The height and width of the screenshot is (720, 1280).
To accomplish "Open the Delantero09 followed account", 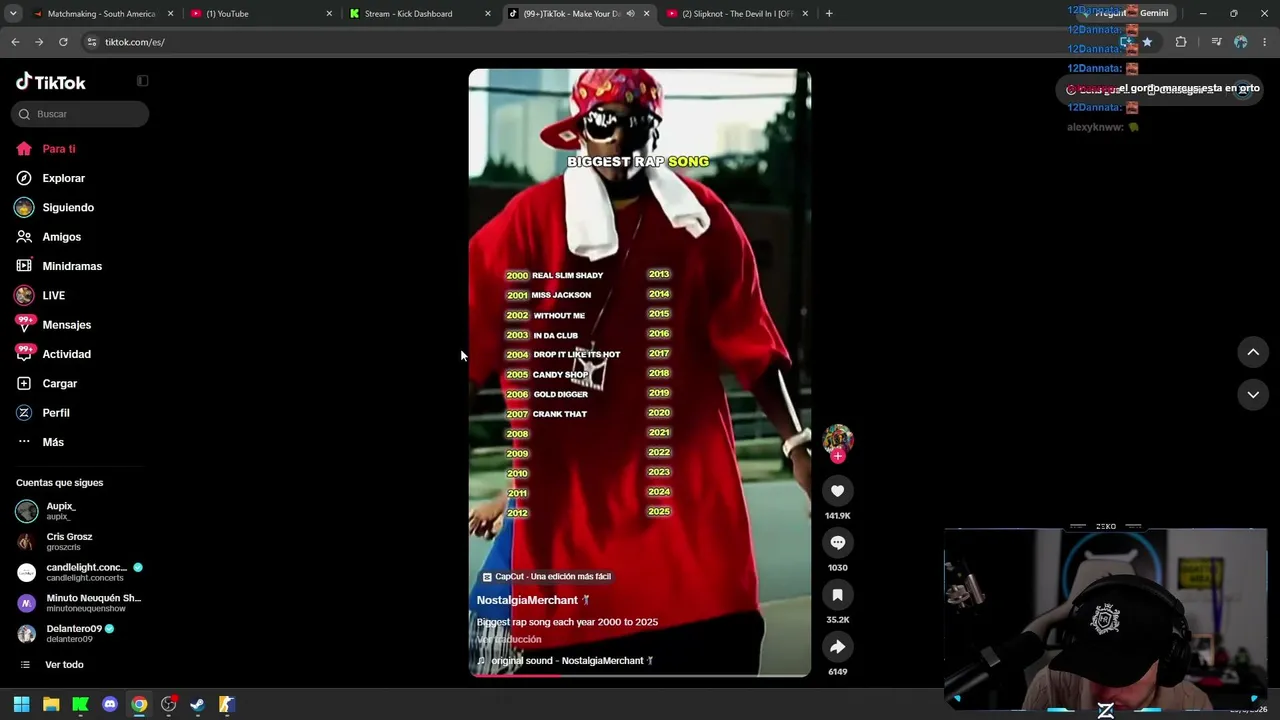I will (x=80, y=634).
